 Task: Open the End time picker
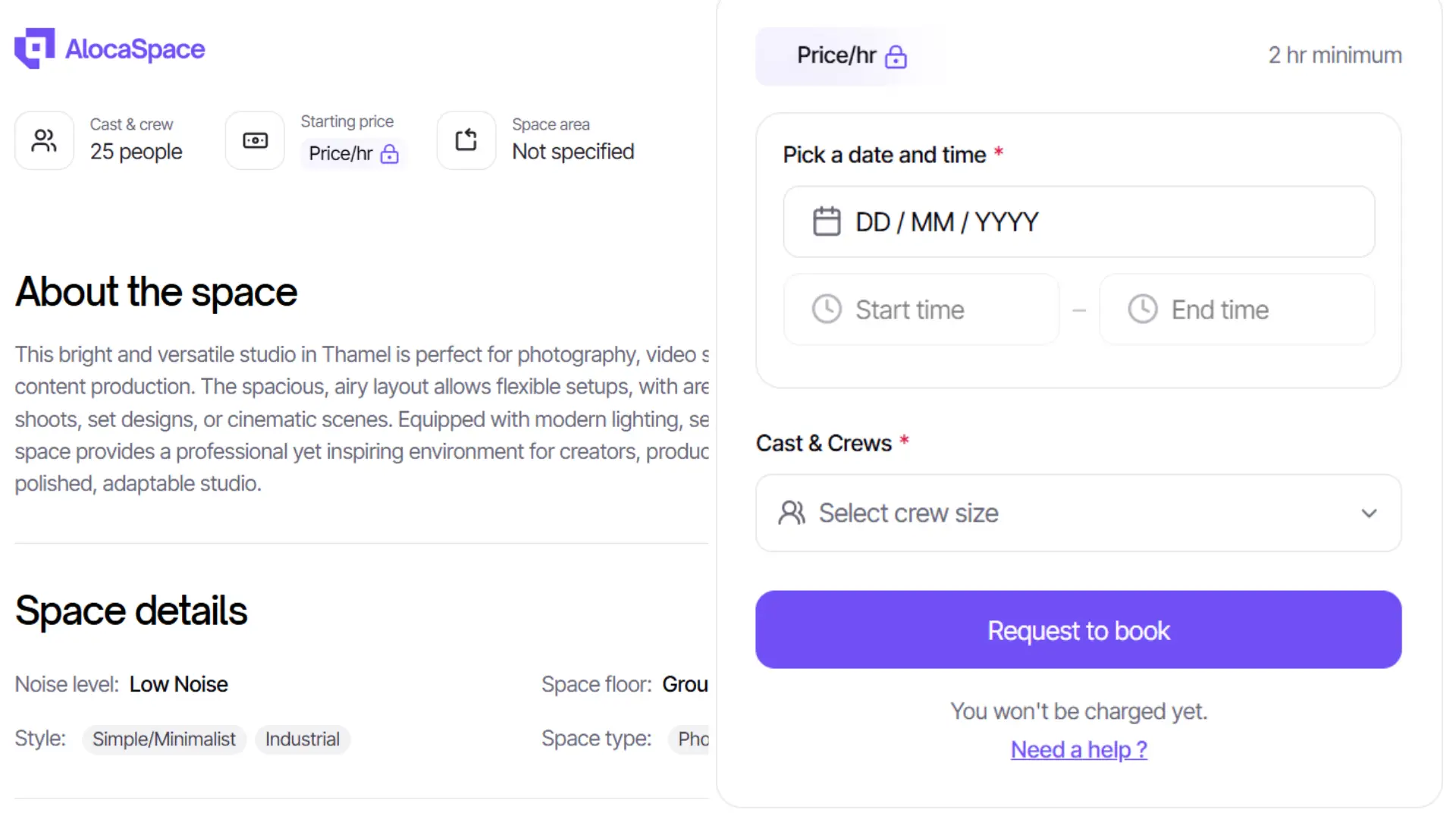[1236, 309]
